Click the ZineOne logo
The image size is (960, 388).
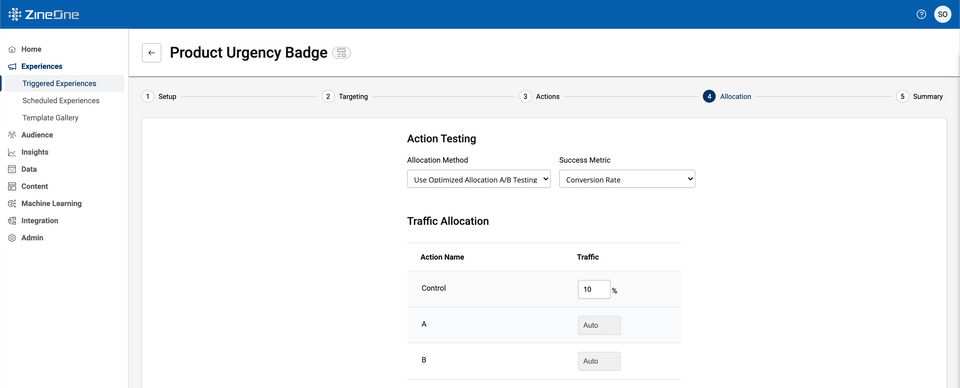(44, 14)
